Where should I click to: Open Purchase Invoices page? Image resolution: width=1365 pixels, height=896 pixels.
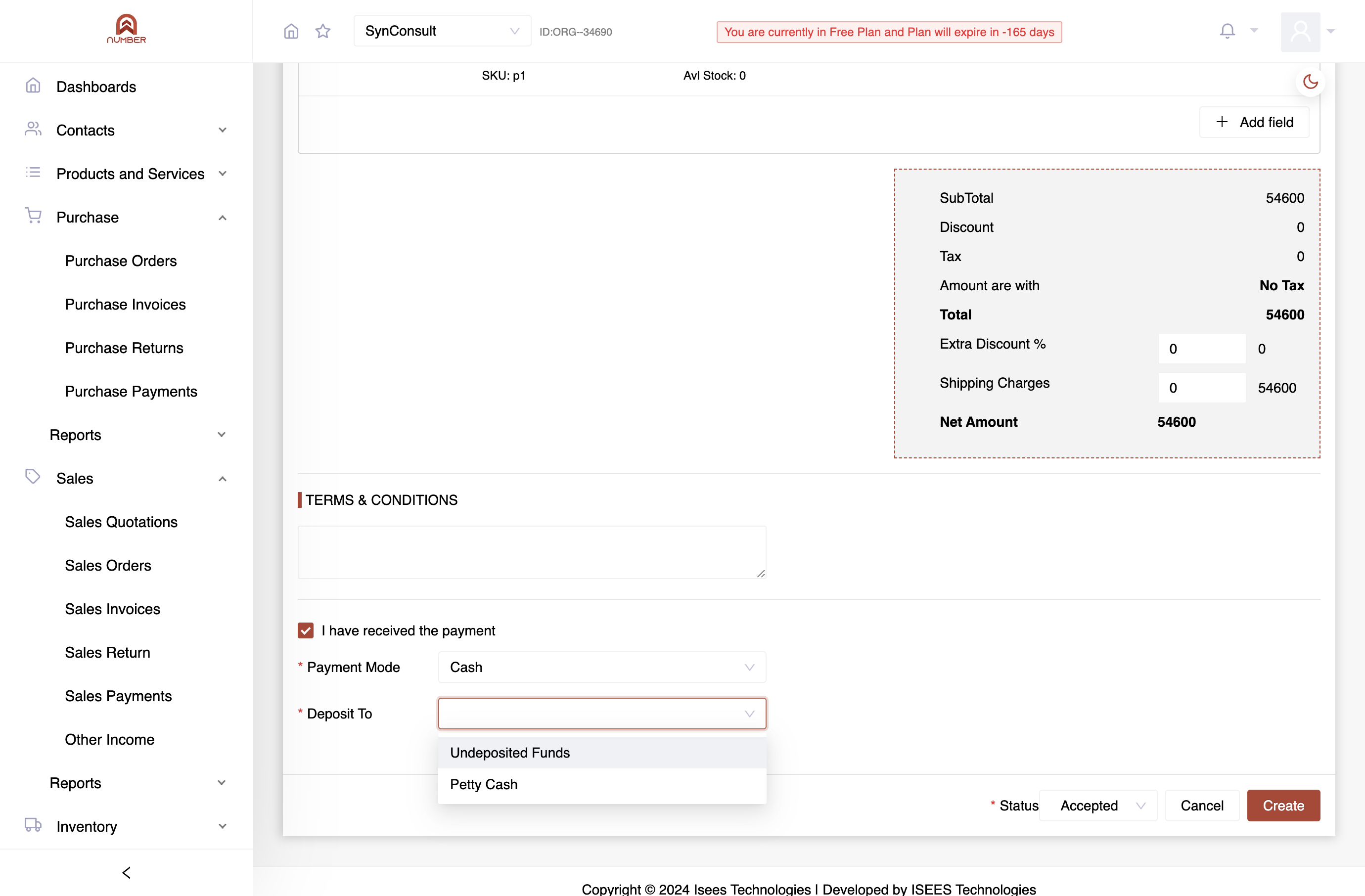coord(125,305)
